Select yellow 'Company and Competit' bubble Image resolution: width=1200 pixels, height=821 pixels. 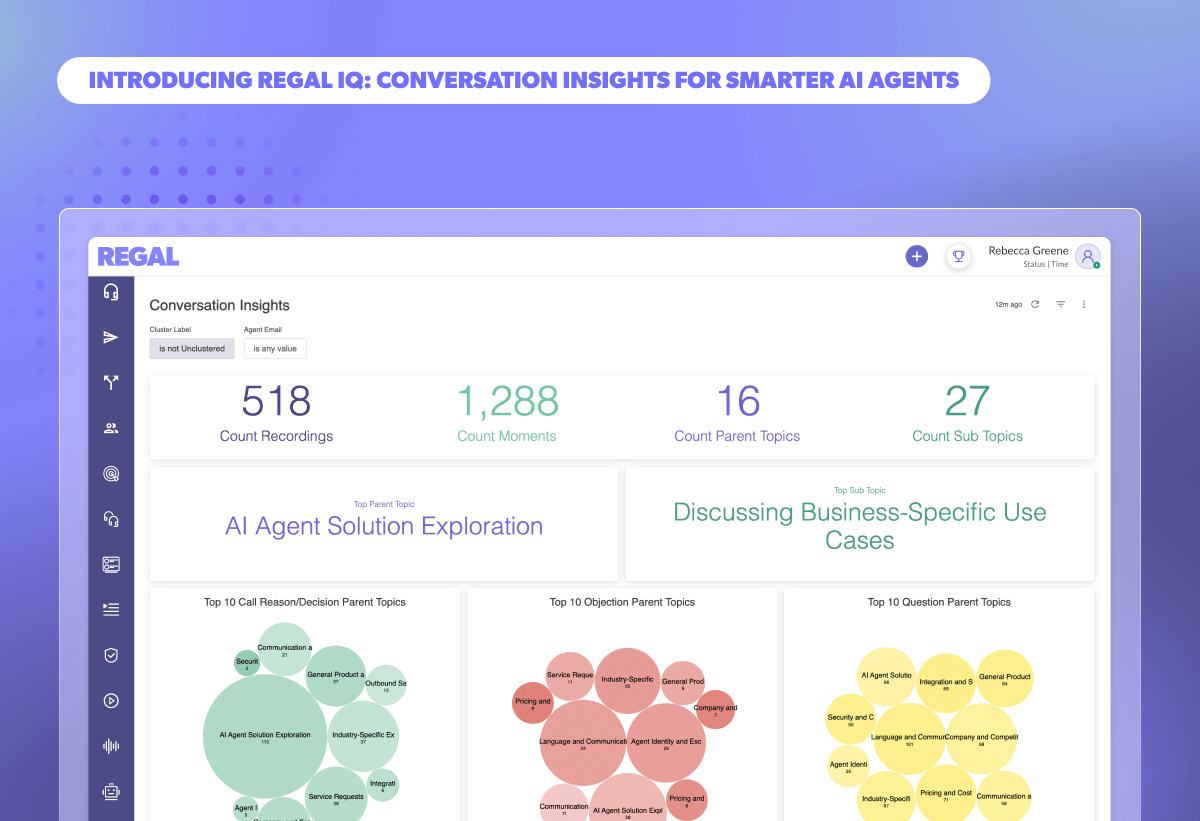pyautogui.click(x=982, y=739)
